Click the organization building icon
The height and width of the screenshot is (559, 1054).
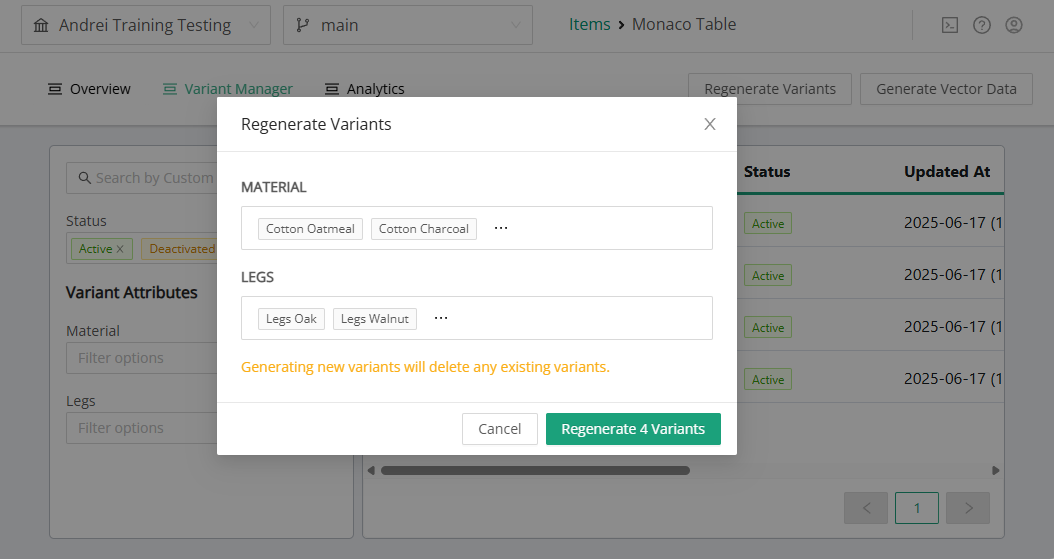pos(41,25)
